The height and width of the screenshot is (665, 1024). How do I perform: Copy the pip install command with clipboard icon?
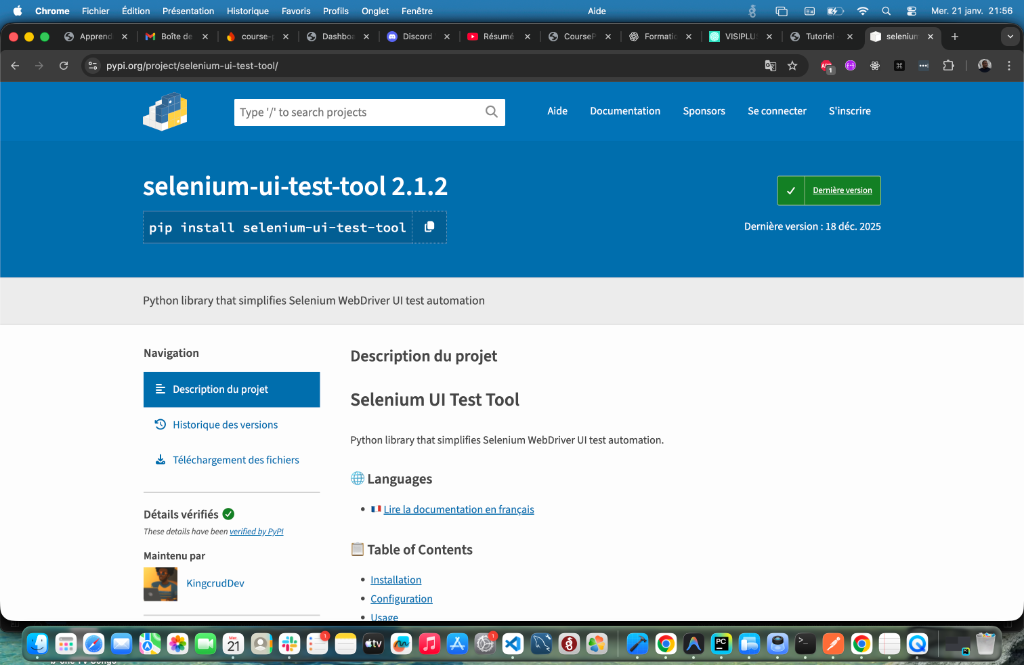pos(430,227)
